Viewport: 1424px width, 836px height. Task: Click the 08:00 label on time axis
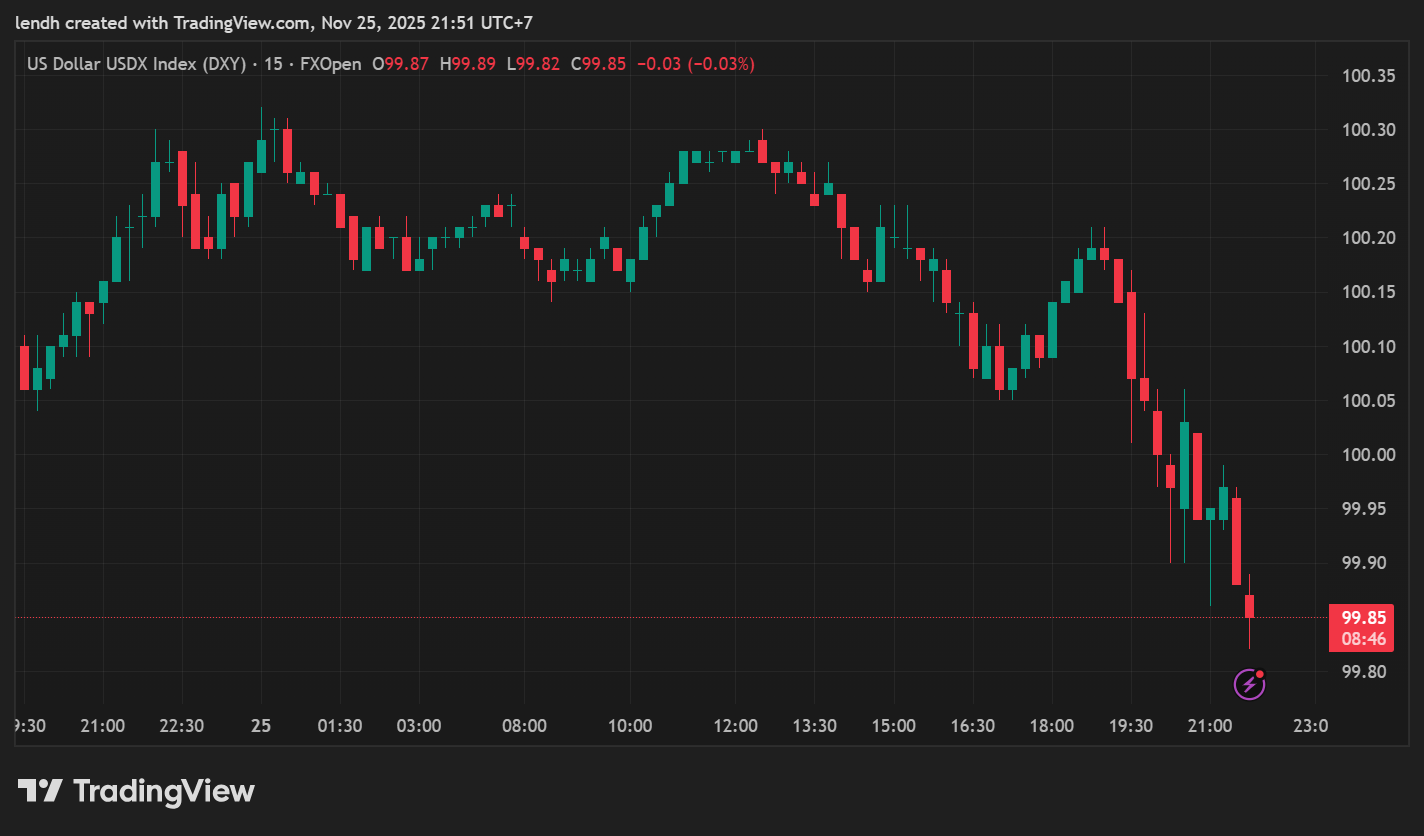524,726
